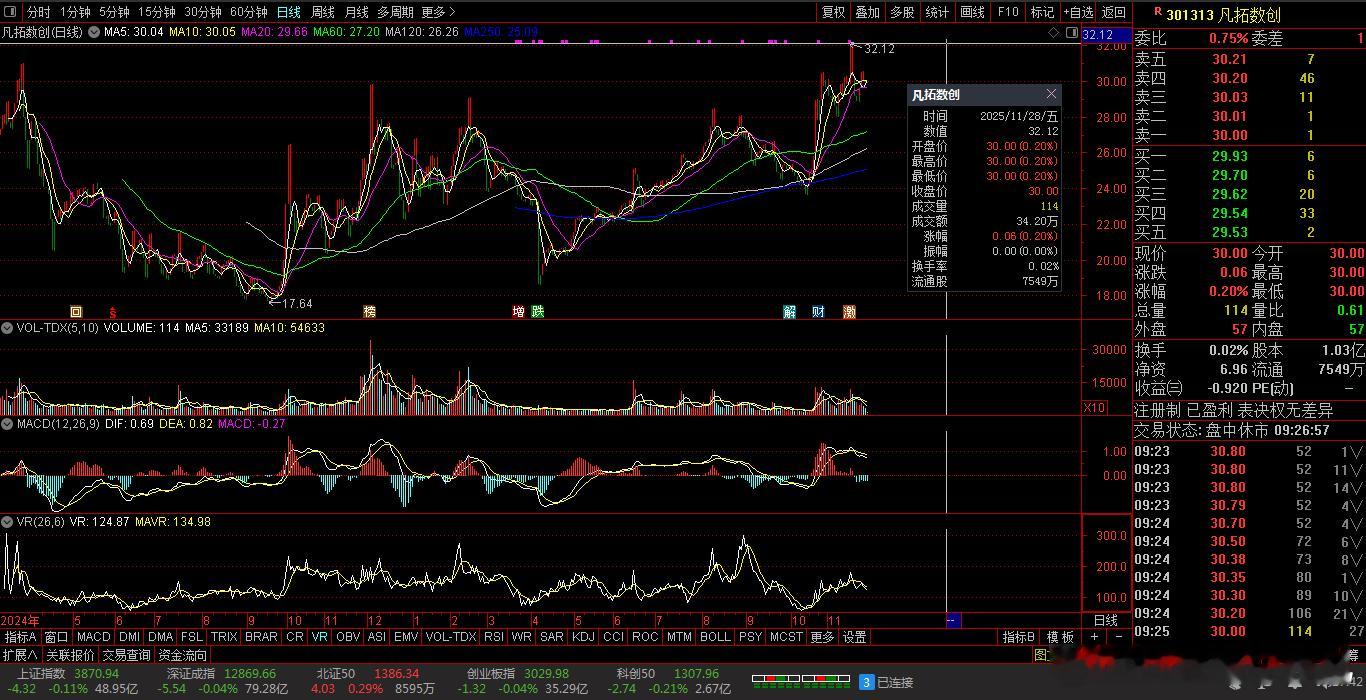Close the 凡拓数创 data popup
The image size is (1366, 700).
[1051, 94]
